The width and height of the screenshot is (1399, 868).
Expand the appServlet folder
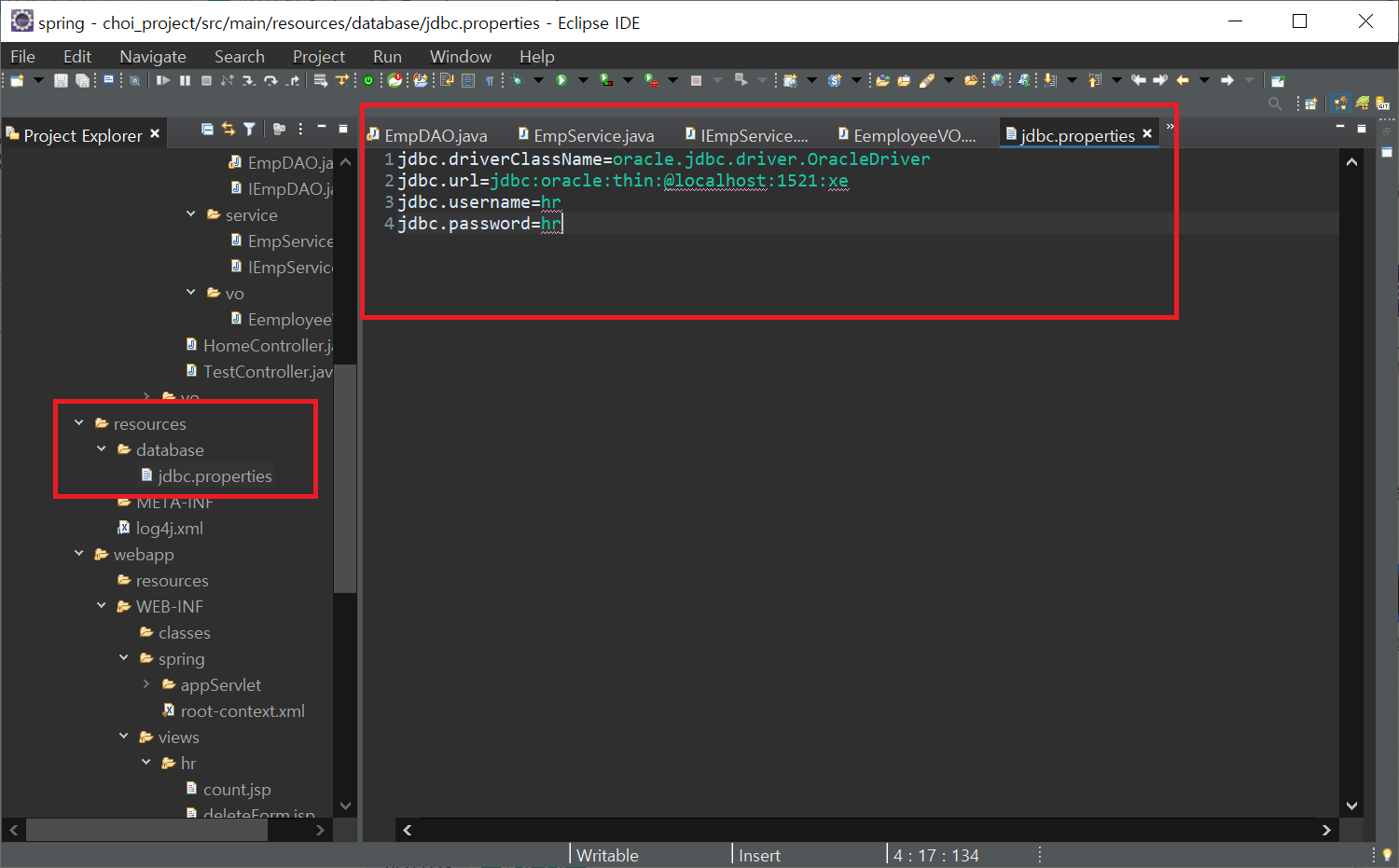click(146, 684)
